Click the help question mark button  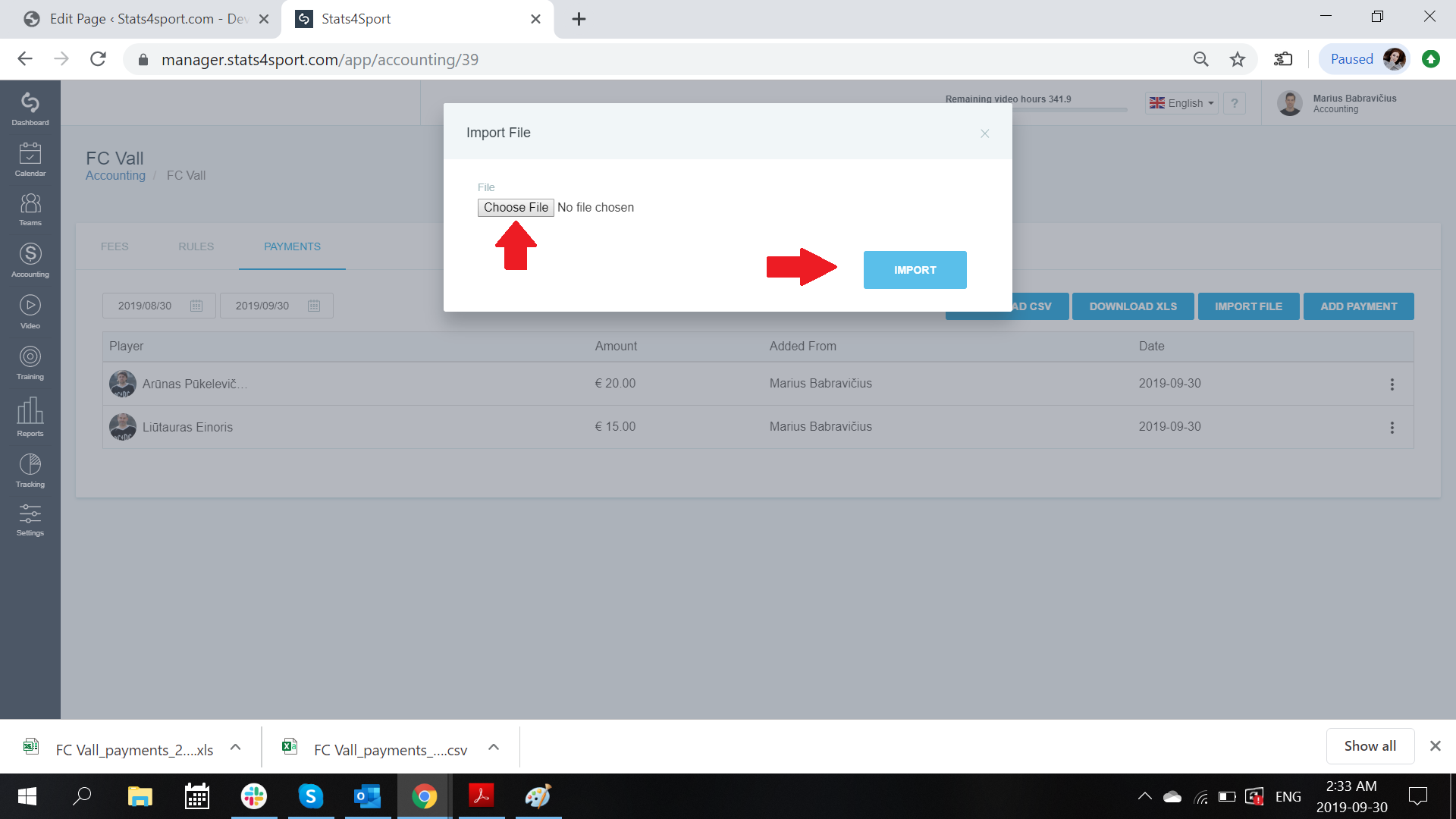click(x=1234, y=103)
